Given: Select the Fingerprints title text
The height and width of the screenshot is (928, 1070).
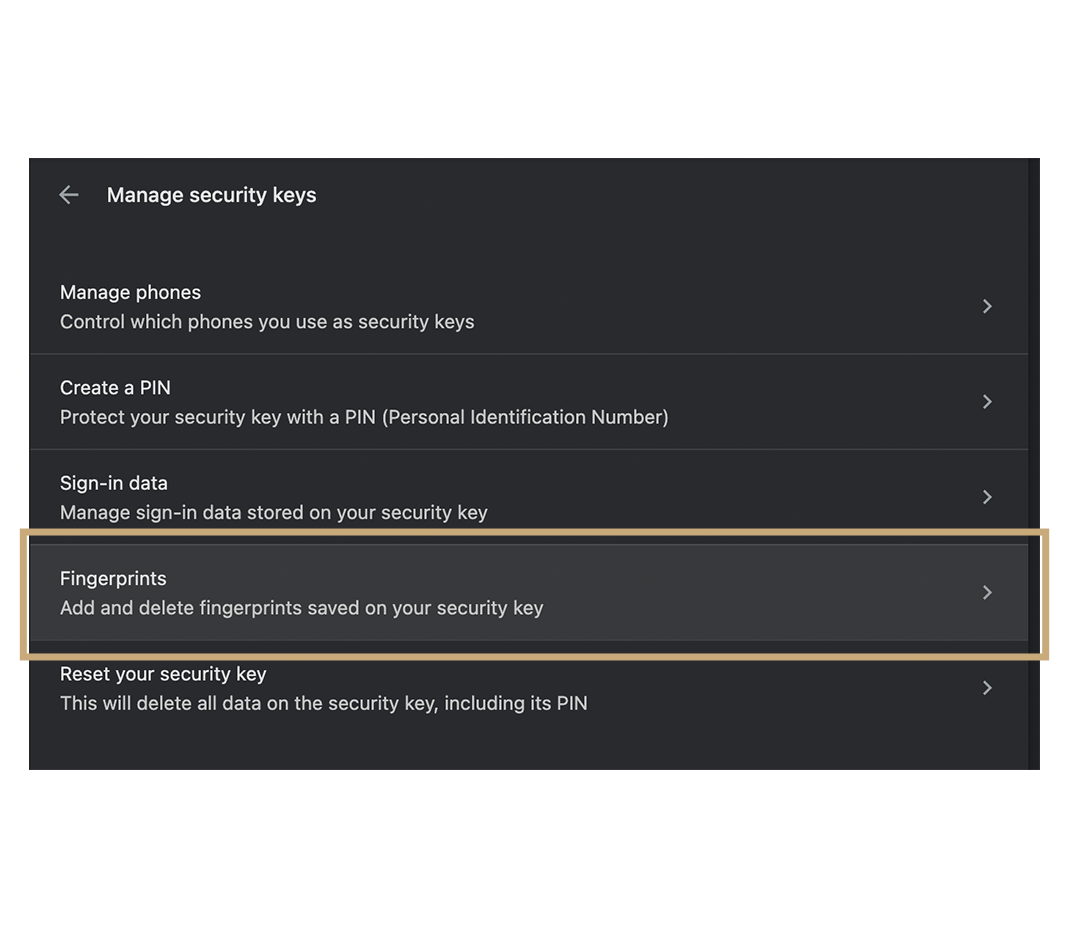Looking at the screenshot, I should [113, 578].
